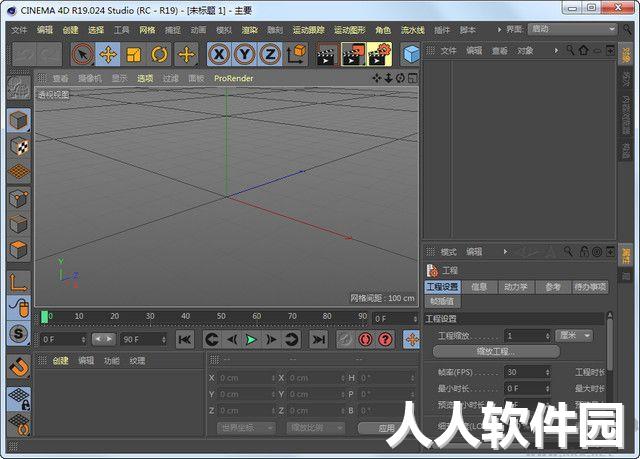
Task: Click the 工程缩放 value stepper arrows
Action: (547, 336)
